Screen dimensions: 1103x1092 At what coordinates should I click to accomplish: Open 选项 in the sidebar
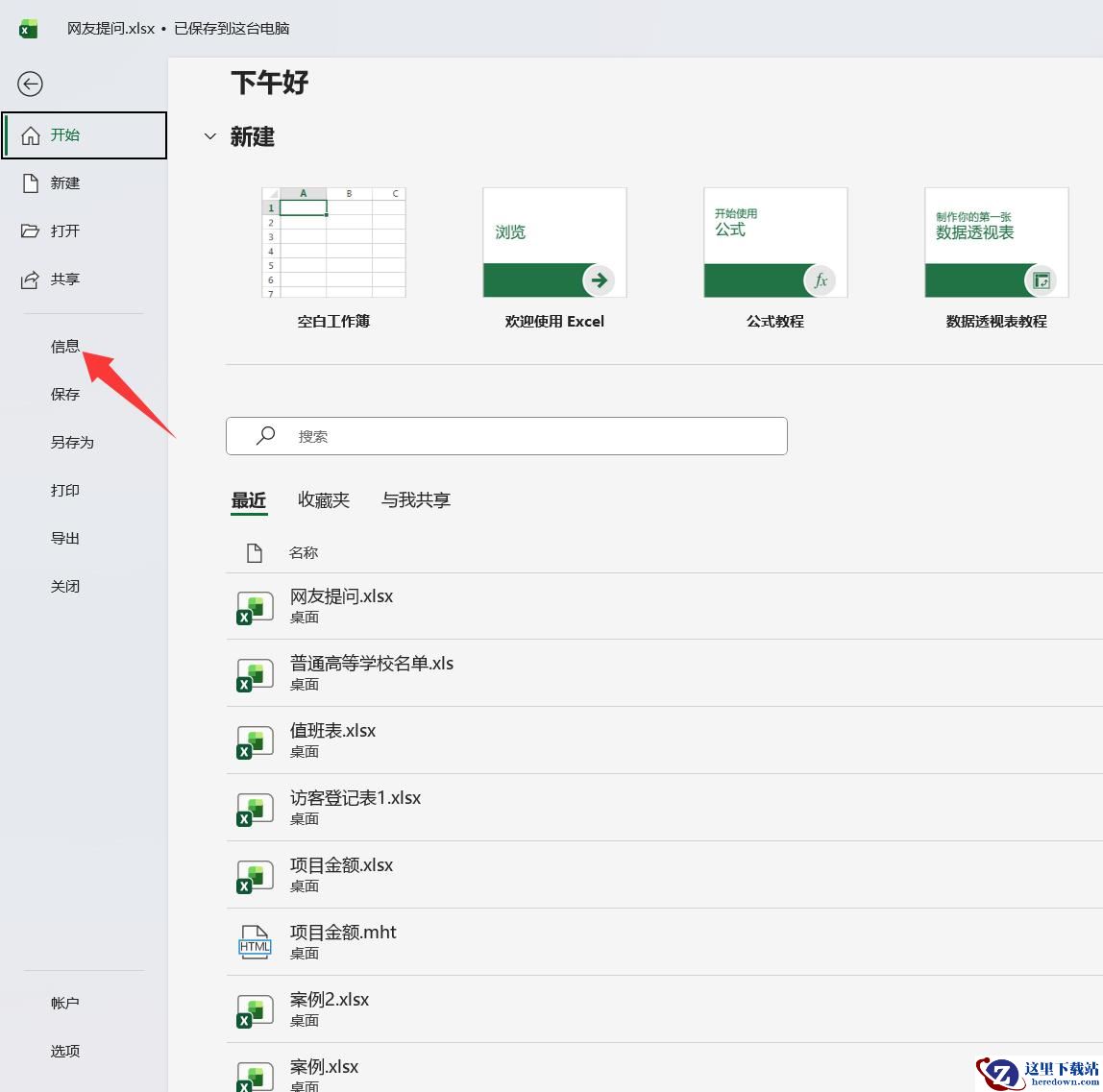coord(64,1052)
